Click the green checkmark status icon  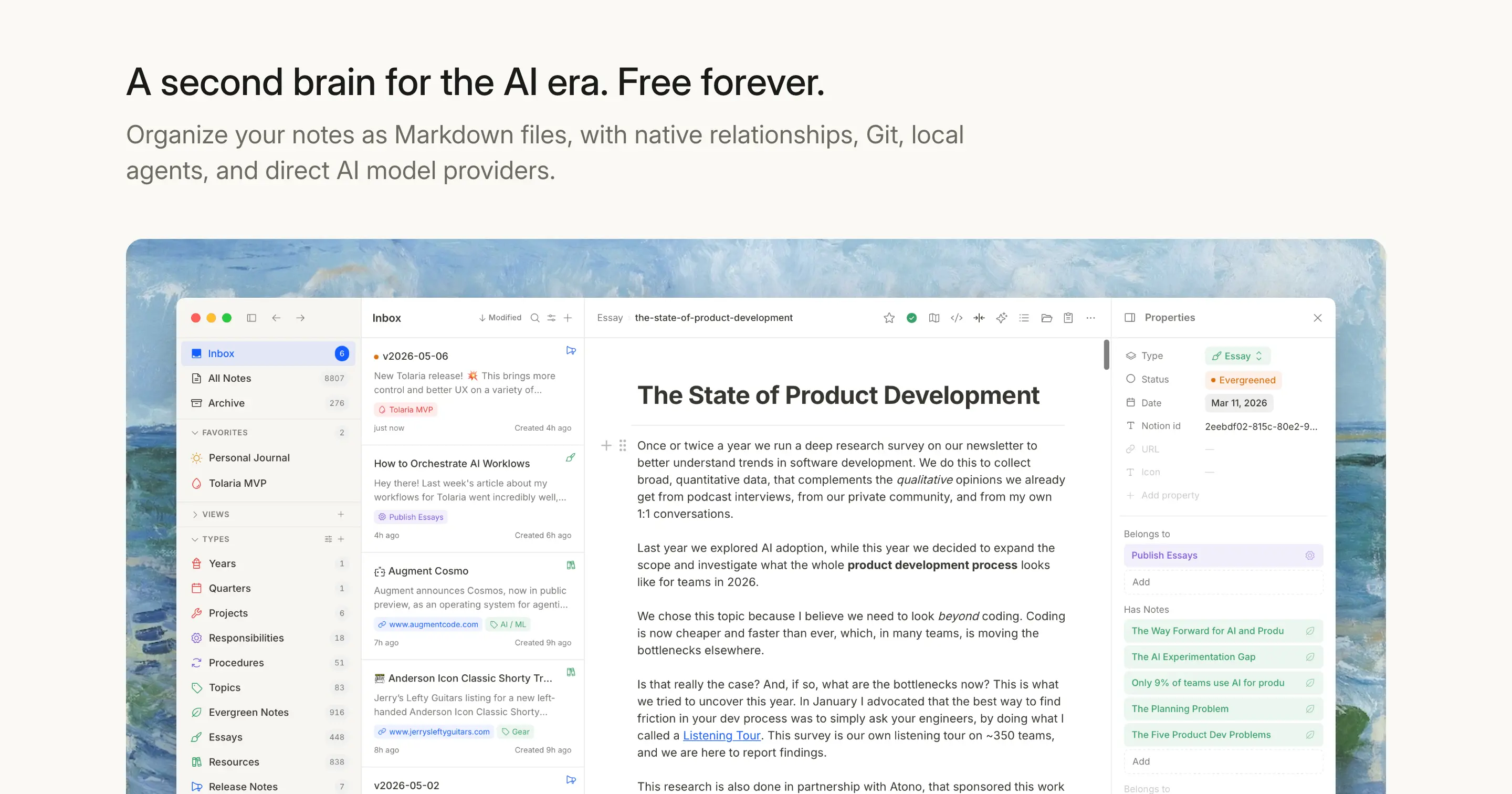pyautogui.click(x=911, y=318)
